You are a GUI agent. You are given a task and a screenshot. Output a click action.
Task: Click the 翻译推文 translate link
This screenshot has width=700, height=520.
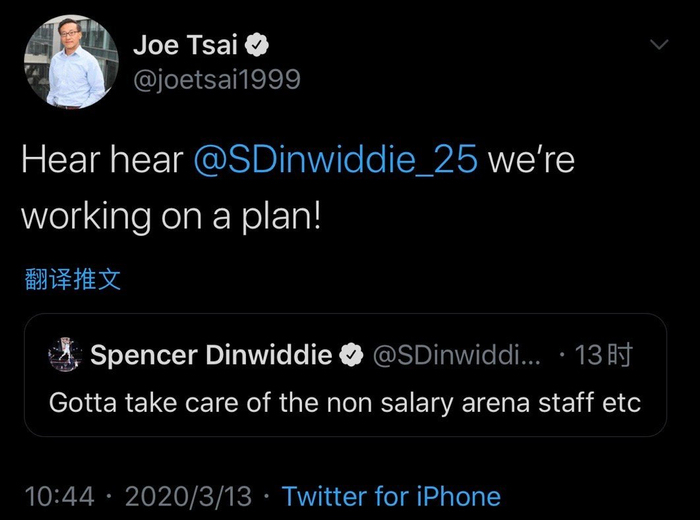point(72,279)
